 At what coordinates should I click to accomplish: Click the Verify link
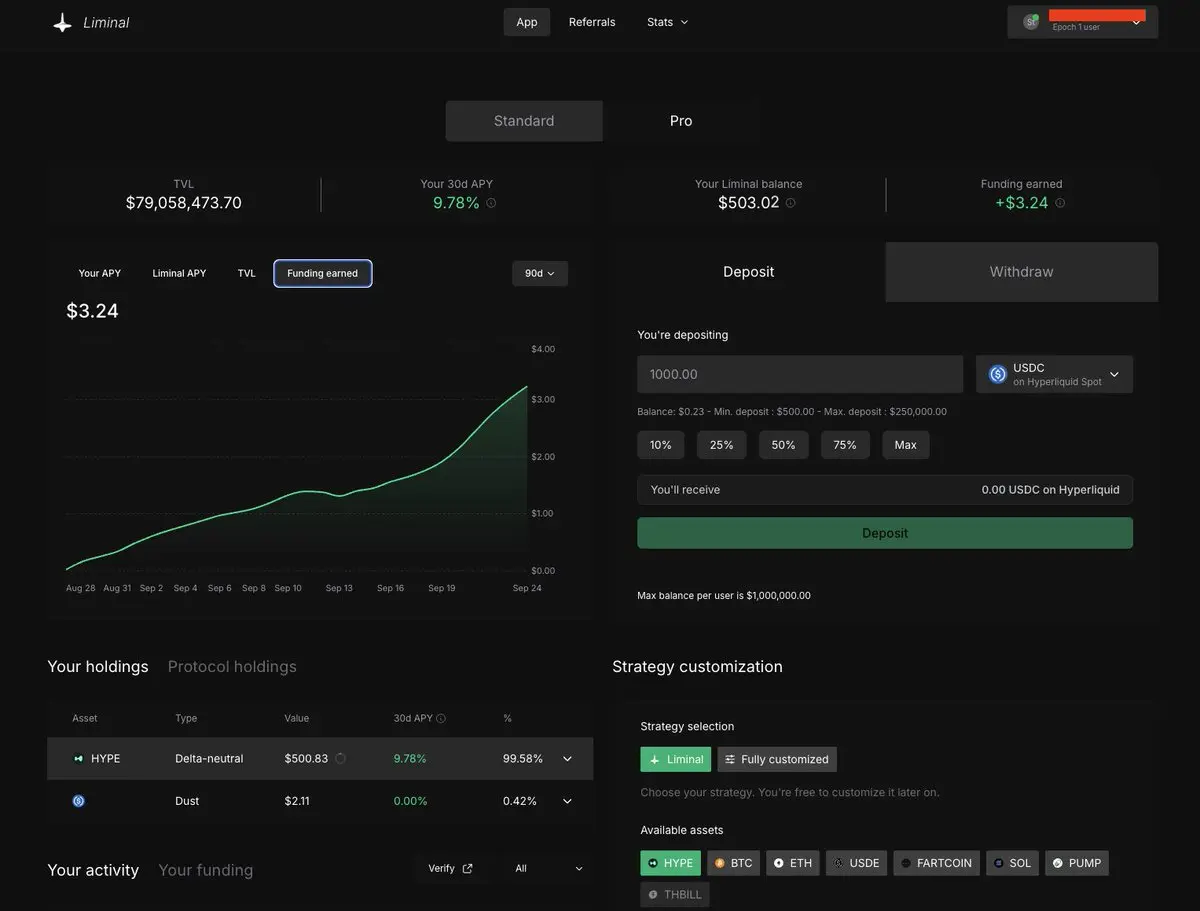[451, 868]
